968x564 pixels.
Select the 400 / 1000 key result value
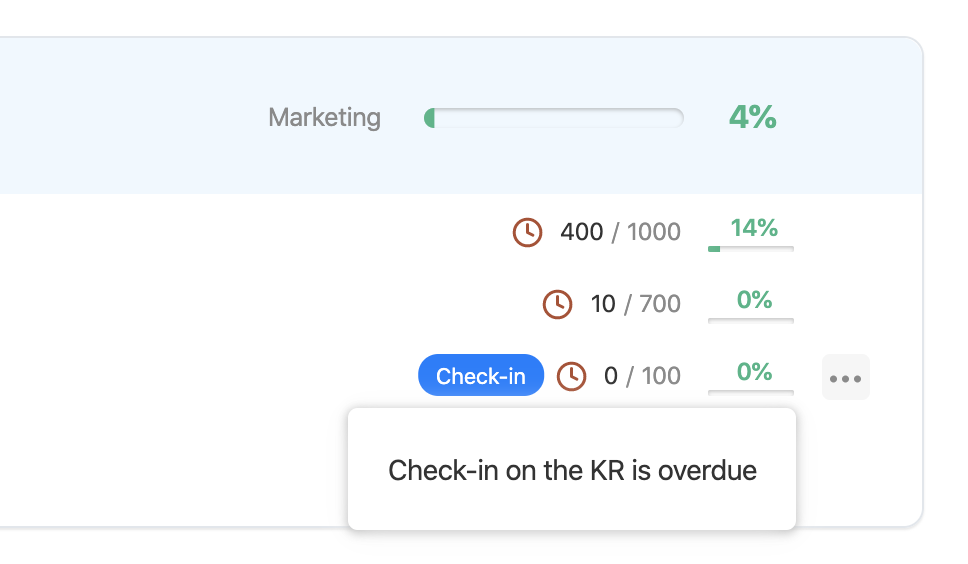click(x=620, y=232)
